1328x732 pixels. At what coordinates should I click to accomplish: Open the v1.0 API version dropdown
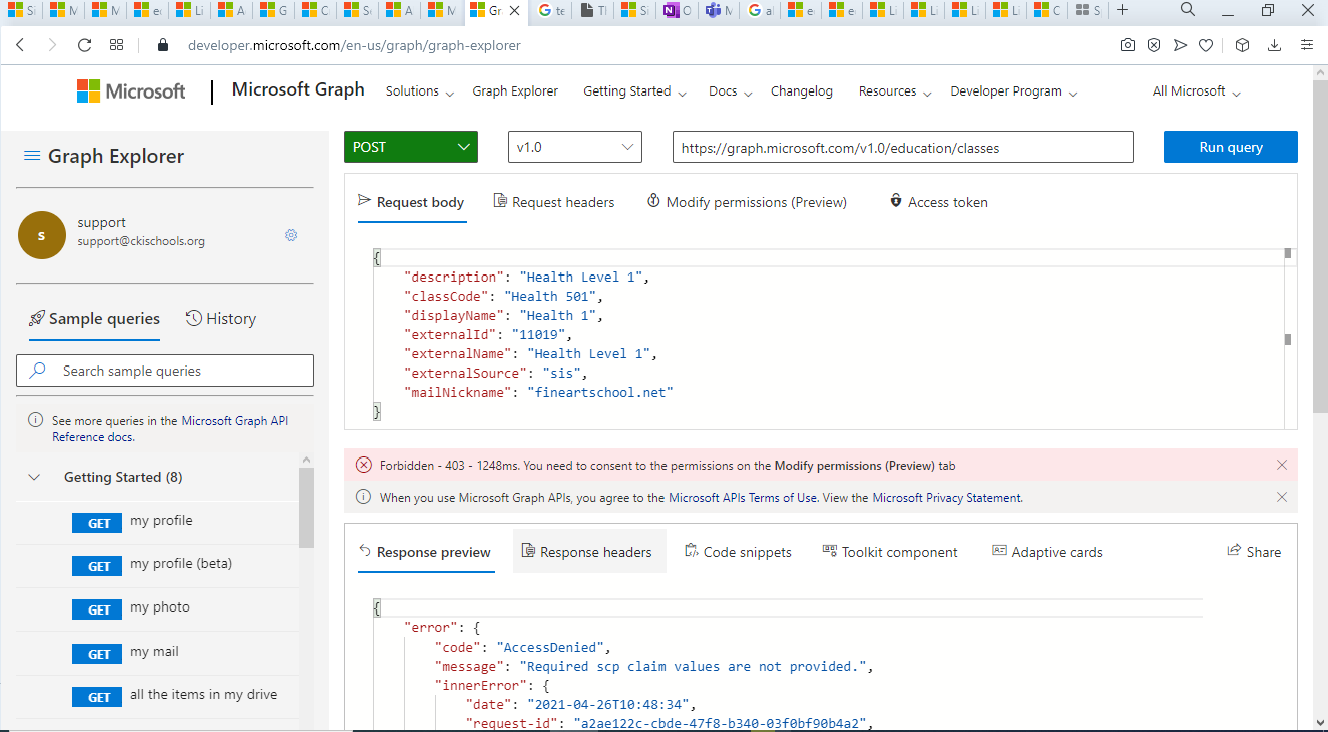[x=575, y=147]
